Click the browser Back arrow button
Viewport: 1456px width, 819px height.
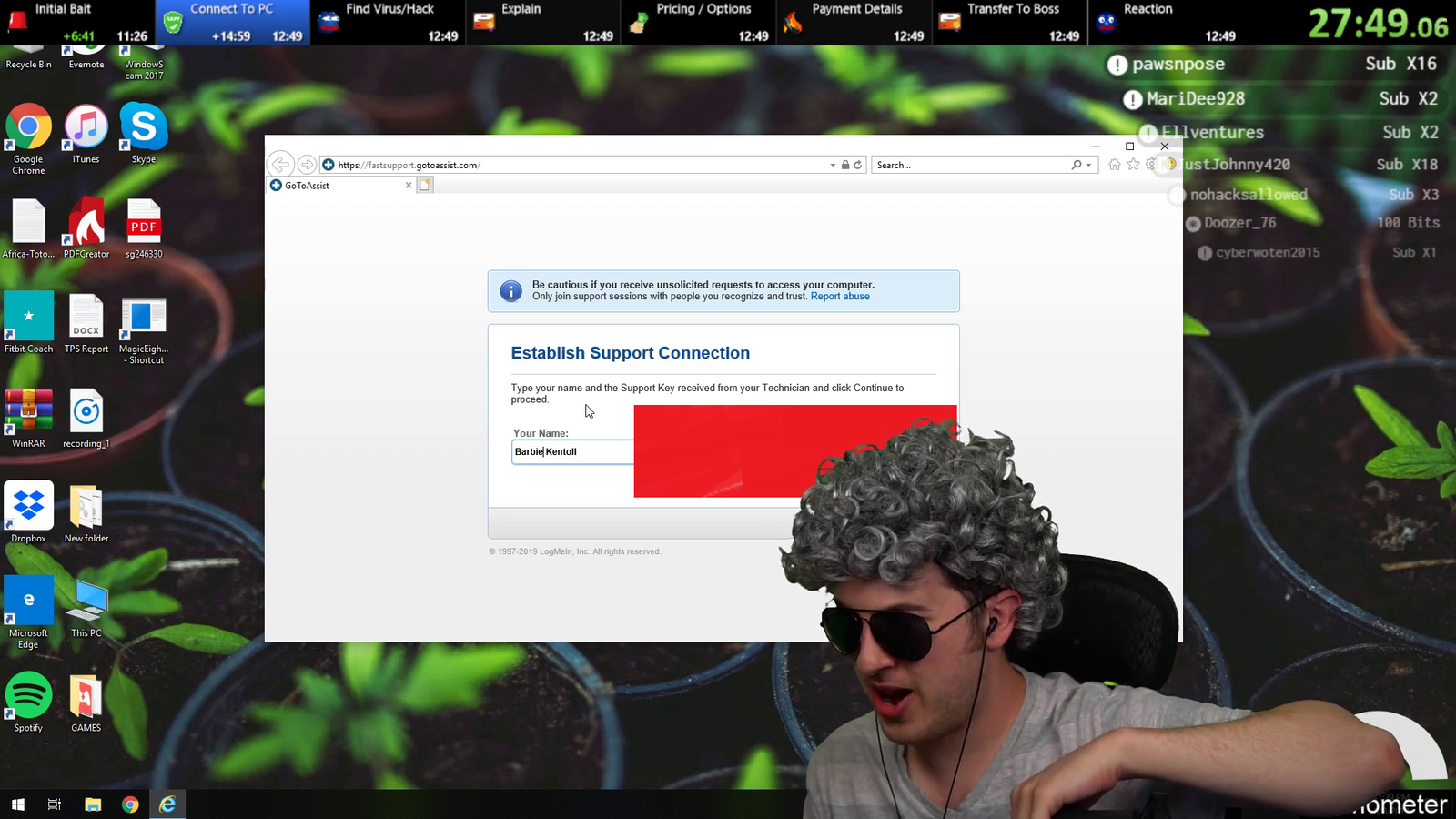[281, 164]
